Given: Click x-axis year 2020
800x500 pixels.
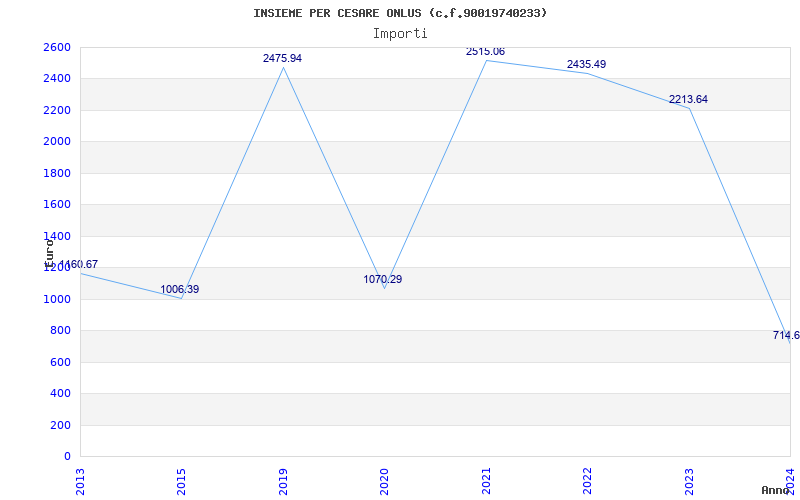Looking at the screenshot, I should click(x=385, y=481).
